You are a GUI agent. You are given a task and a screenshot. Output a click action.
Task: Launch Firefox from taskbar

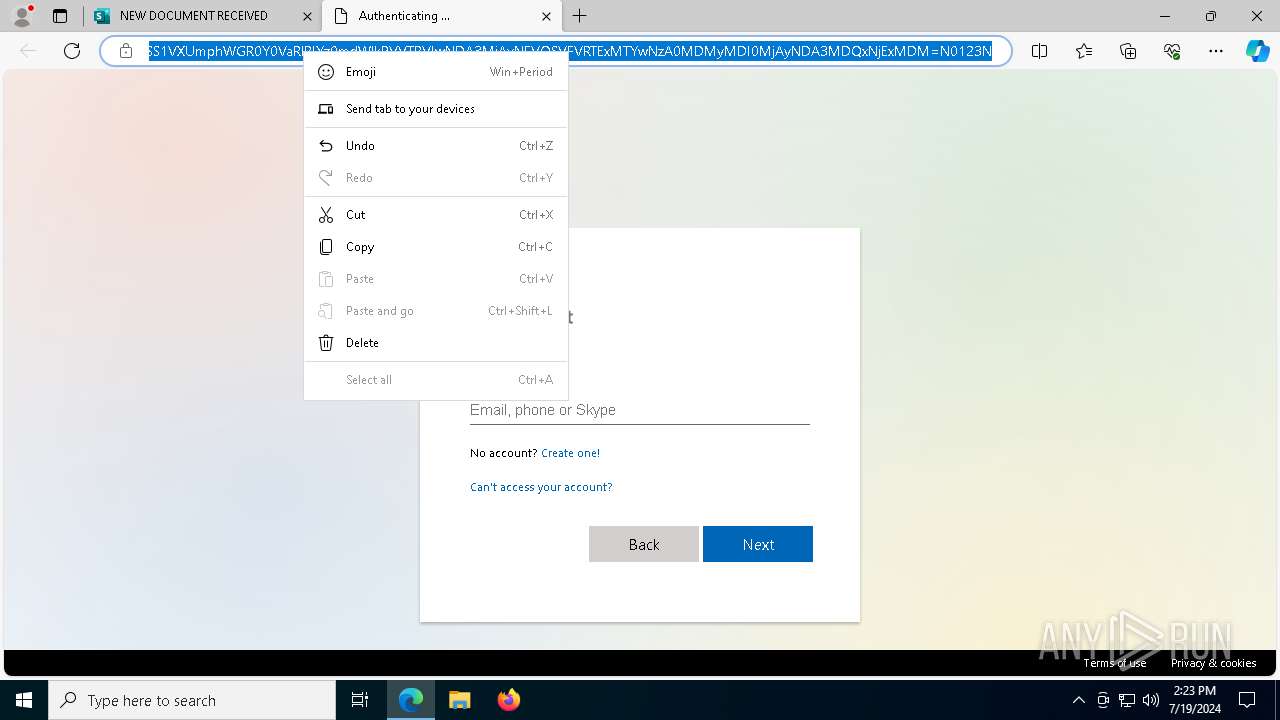[x=508, y=700]
